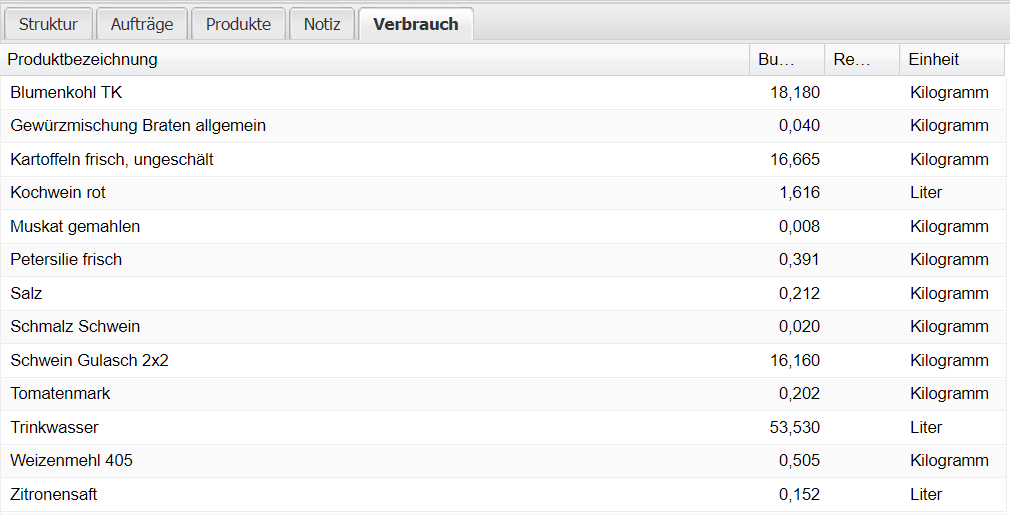The height and width of the screenshot is (515, 1010).
Task: Switch to the Struktur tab
Action: pyautogui.click(x=48, y=24)
